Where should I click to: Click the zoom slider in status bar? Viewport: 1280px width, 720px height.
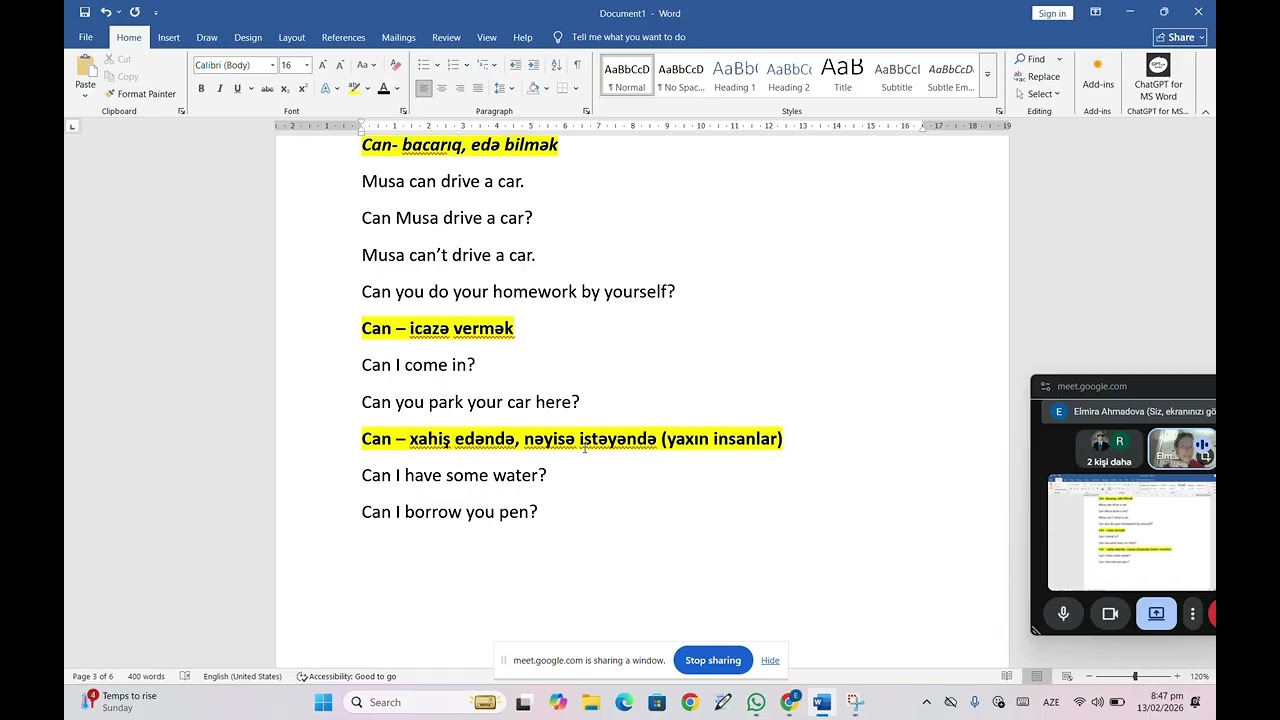(x=1135, y=677)
